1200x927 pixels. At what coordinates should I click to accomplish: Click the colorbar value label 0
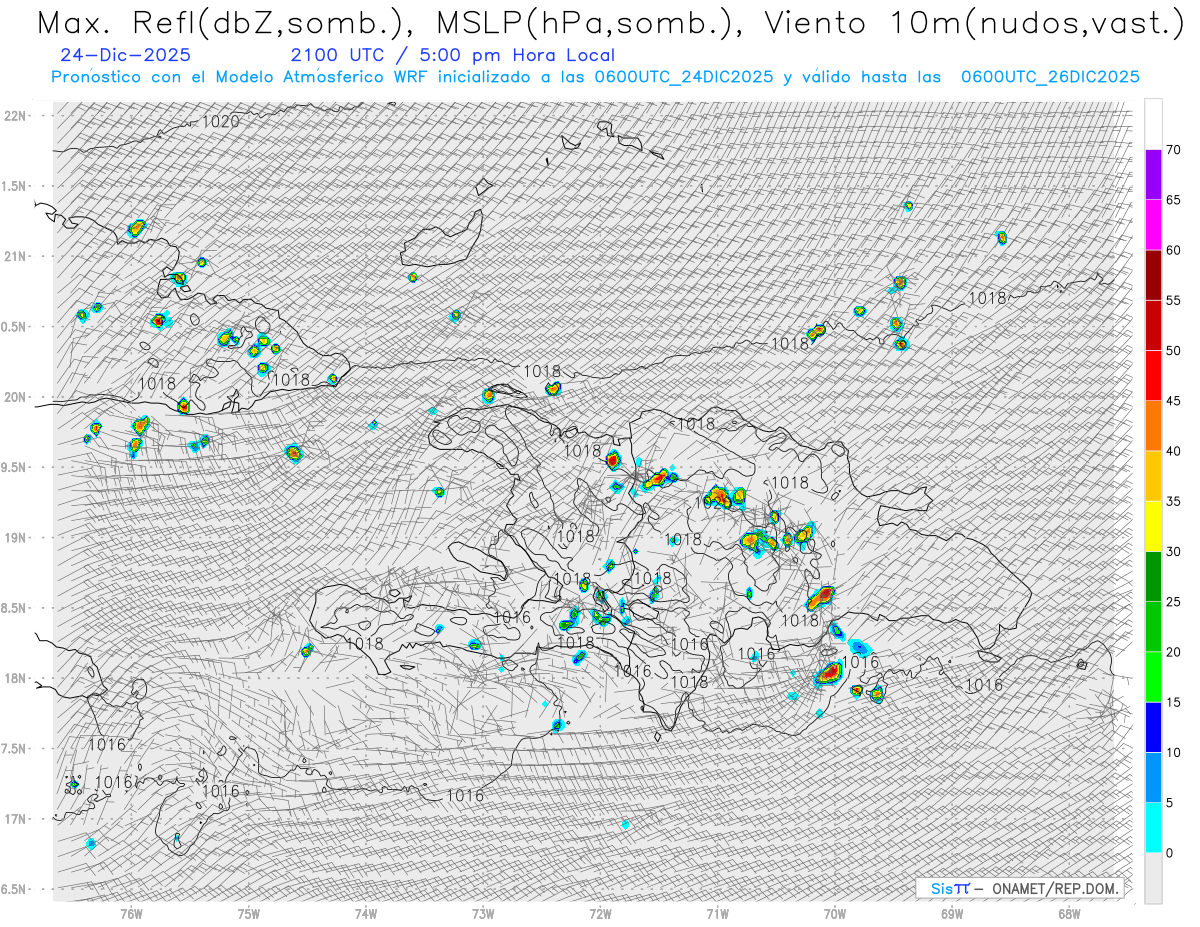[x=1169, y=853]
